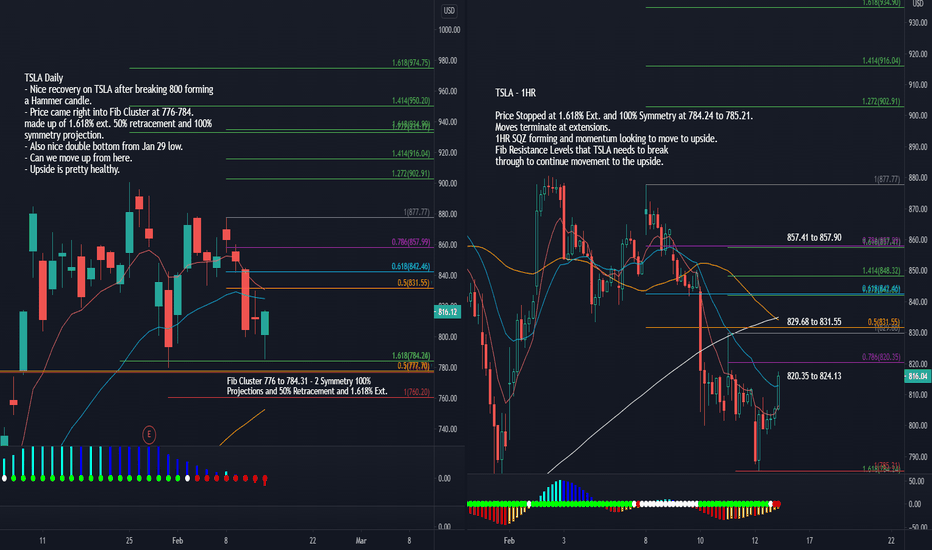The width and height of the screenshot is (932, 550).
Task: Click the 50.00 indicator axis label
Action: point(917,481)
